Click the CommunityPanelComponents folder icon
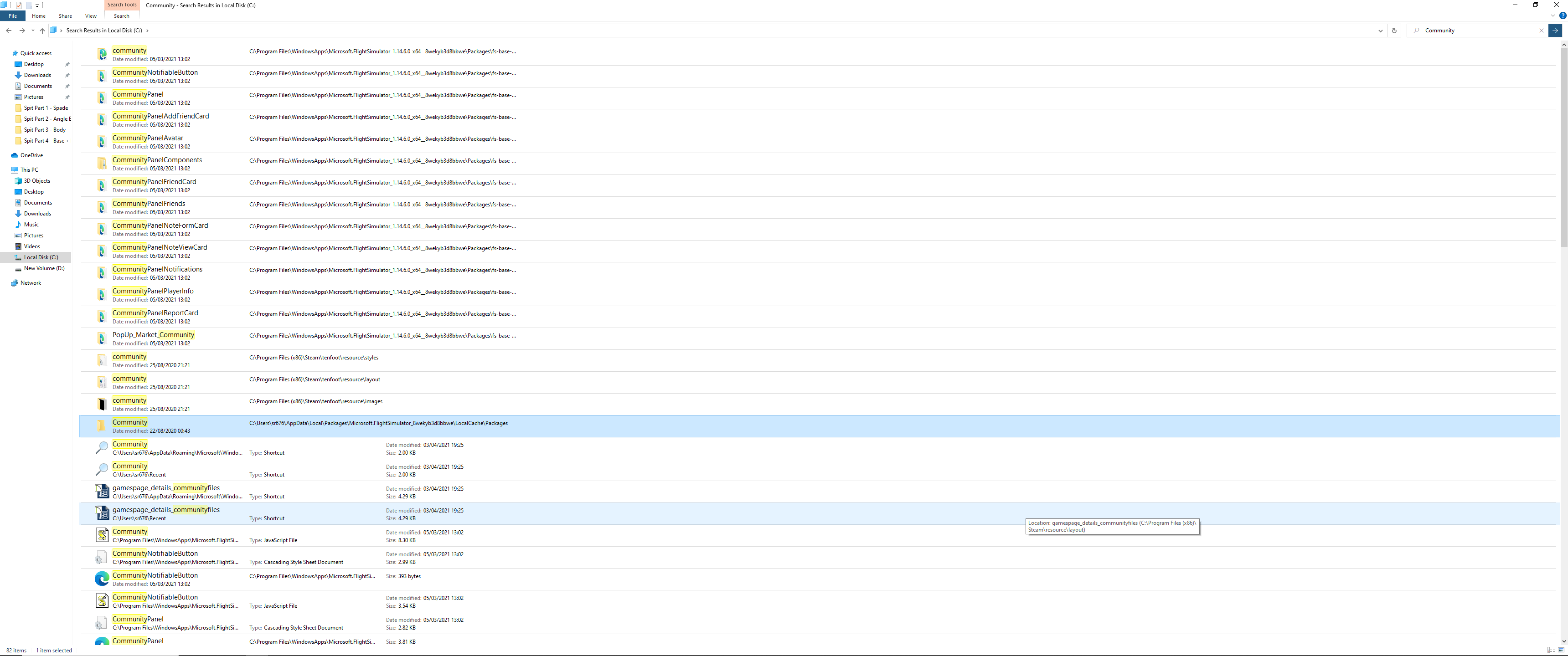 click(102, 163)
